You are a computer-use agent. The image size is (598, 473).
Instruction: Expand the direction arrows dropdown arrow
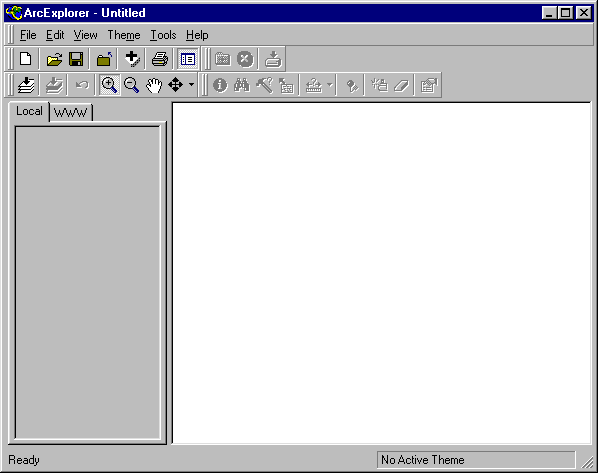point(191,85)
